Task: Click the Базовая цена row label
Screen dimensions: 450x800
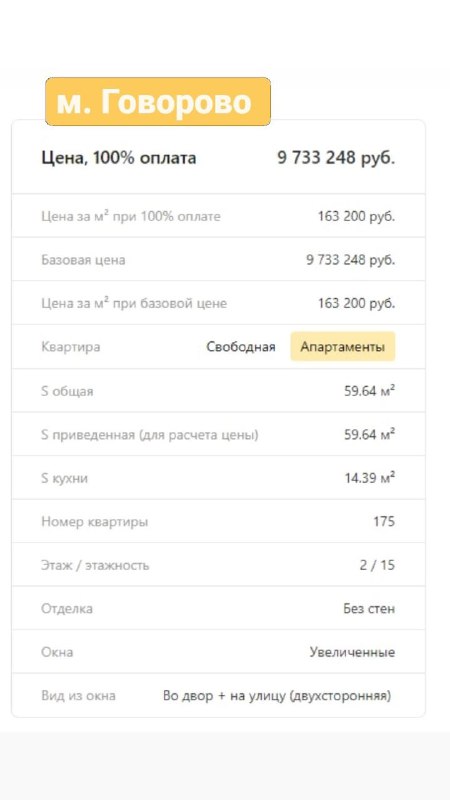Action: [x=83, y=260]
